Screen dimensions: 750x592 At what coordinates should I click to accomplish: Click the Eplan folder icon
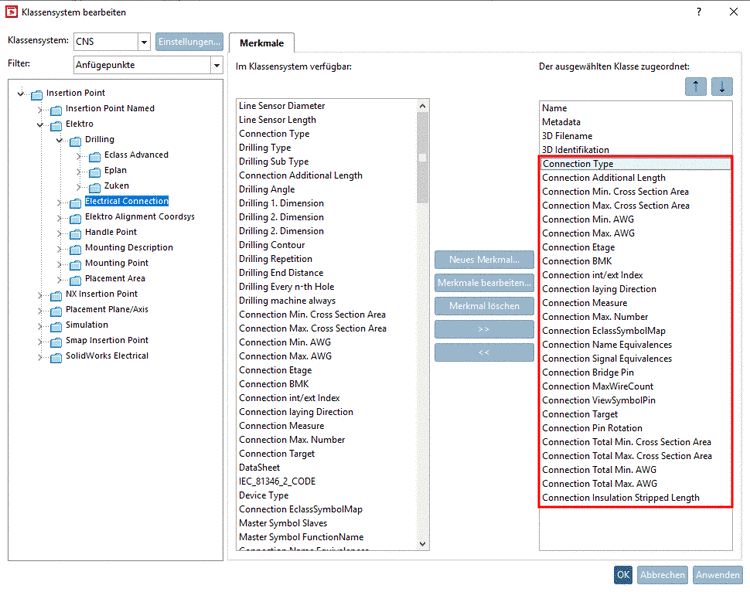[x=95, y=172]
